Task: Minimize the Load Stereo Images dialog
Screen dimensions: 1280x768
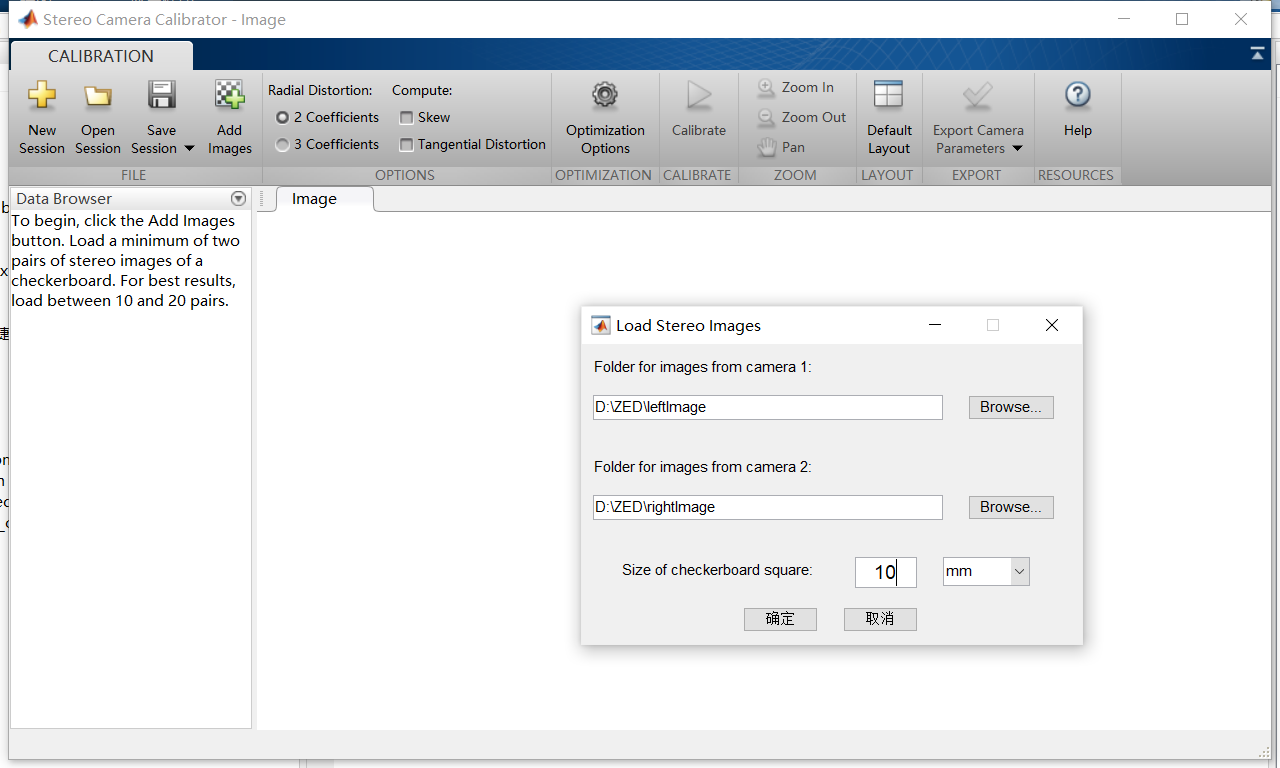Action: [x=934, y=325]
